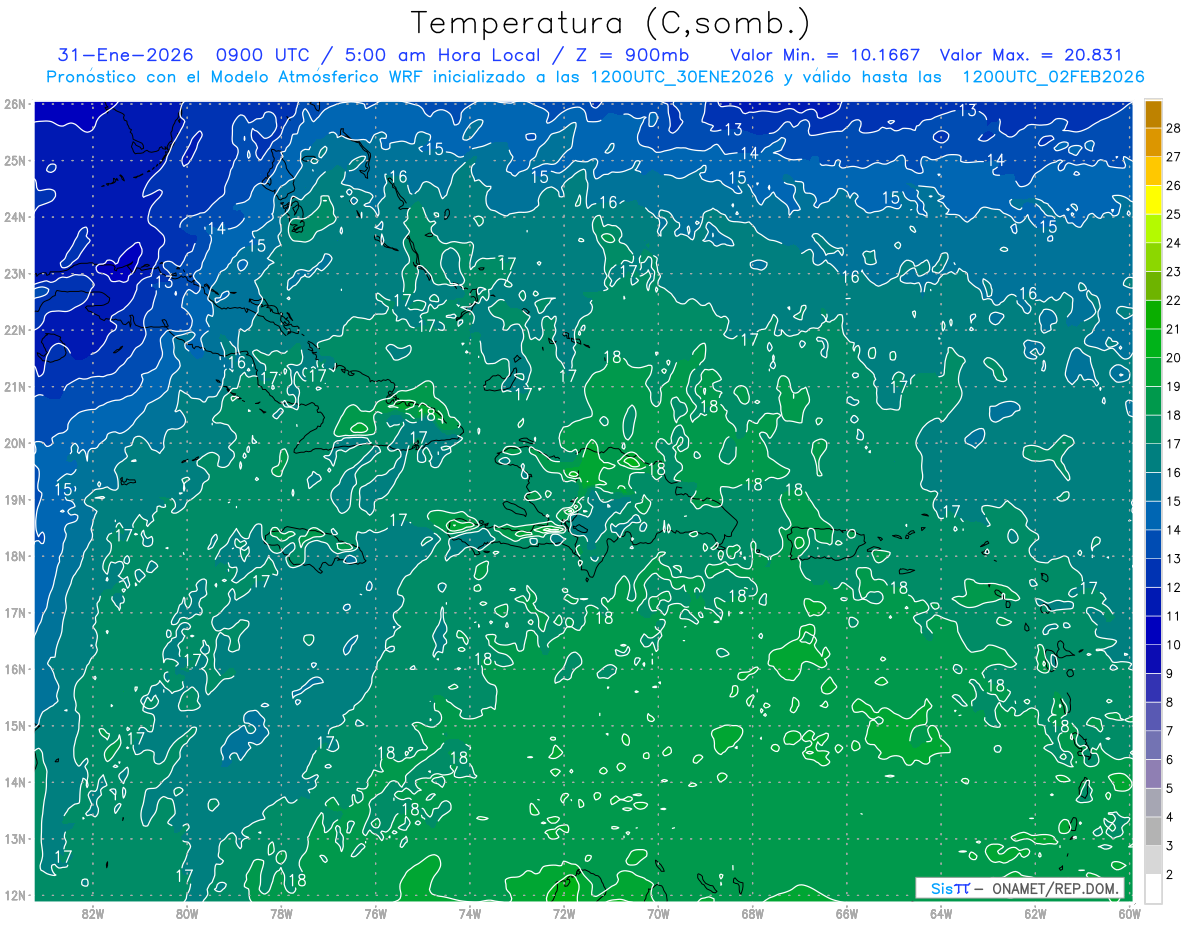Click colorbar scale label '25'
The image size is (1200, 927).
click(1174, 214)
